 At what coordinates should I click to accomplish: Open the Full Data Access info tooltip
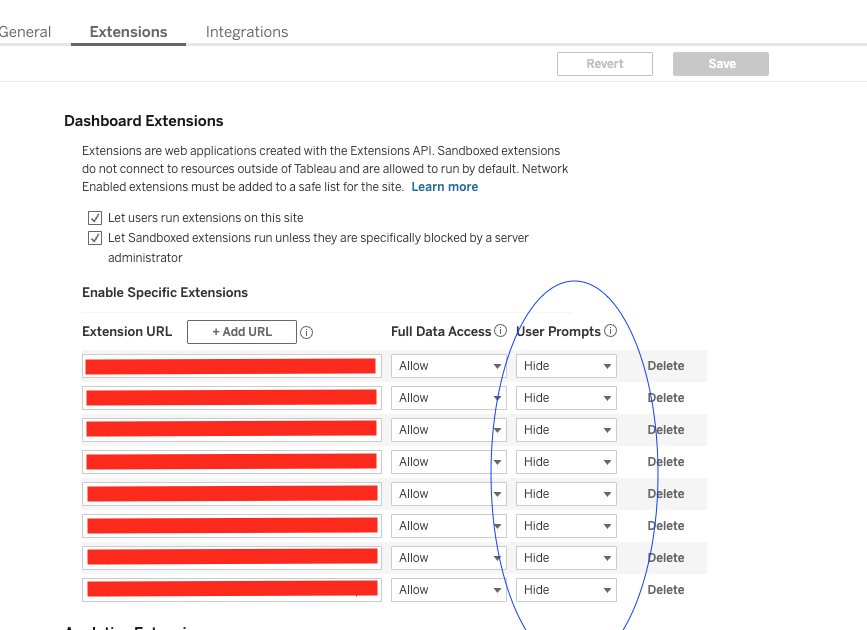tap(500, 330)
